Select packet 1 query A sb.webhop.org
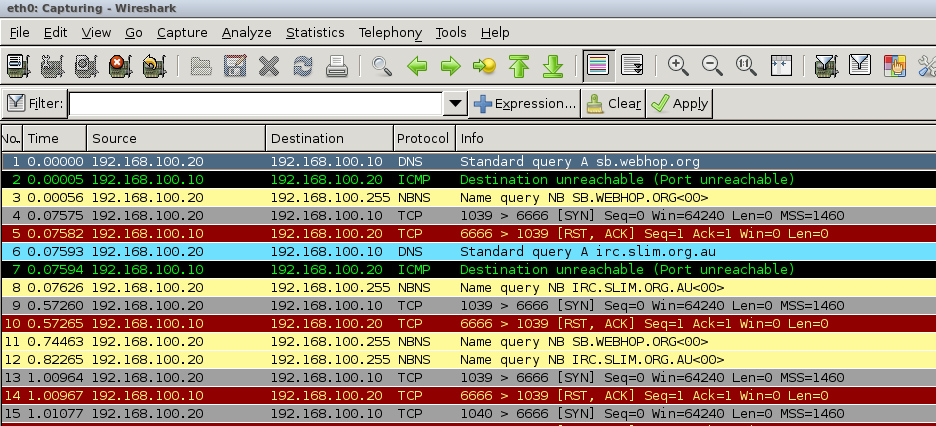This screenshot has height=426, width=936. pyautogui.click(x=469, y=162)
